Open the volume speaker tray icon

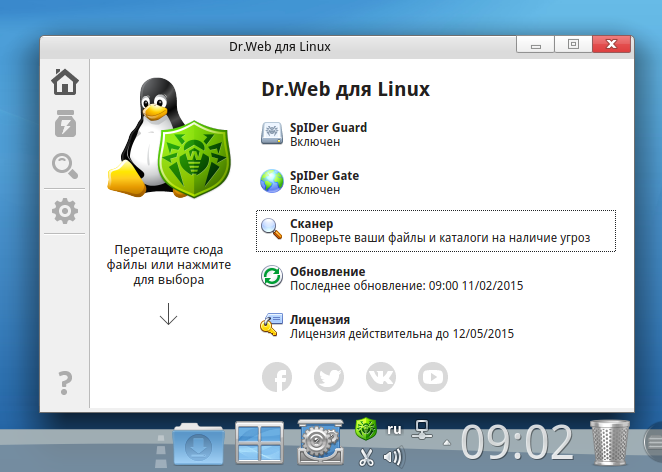pyautogui.click(x=393, y=457)
